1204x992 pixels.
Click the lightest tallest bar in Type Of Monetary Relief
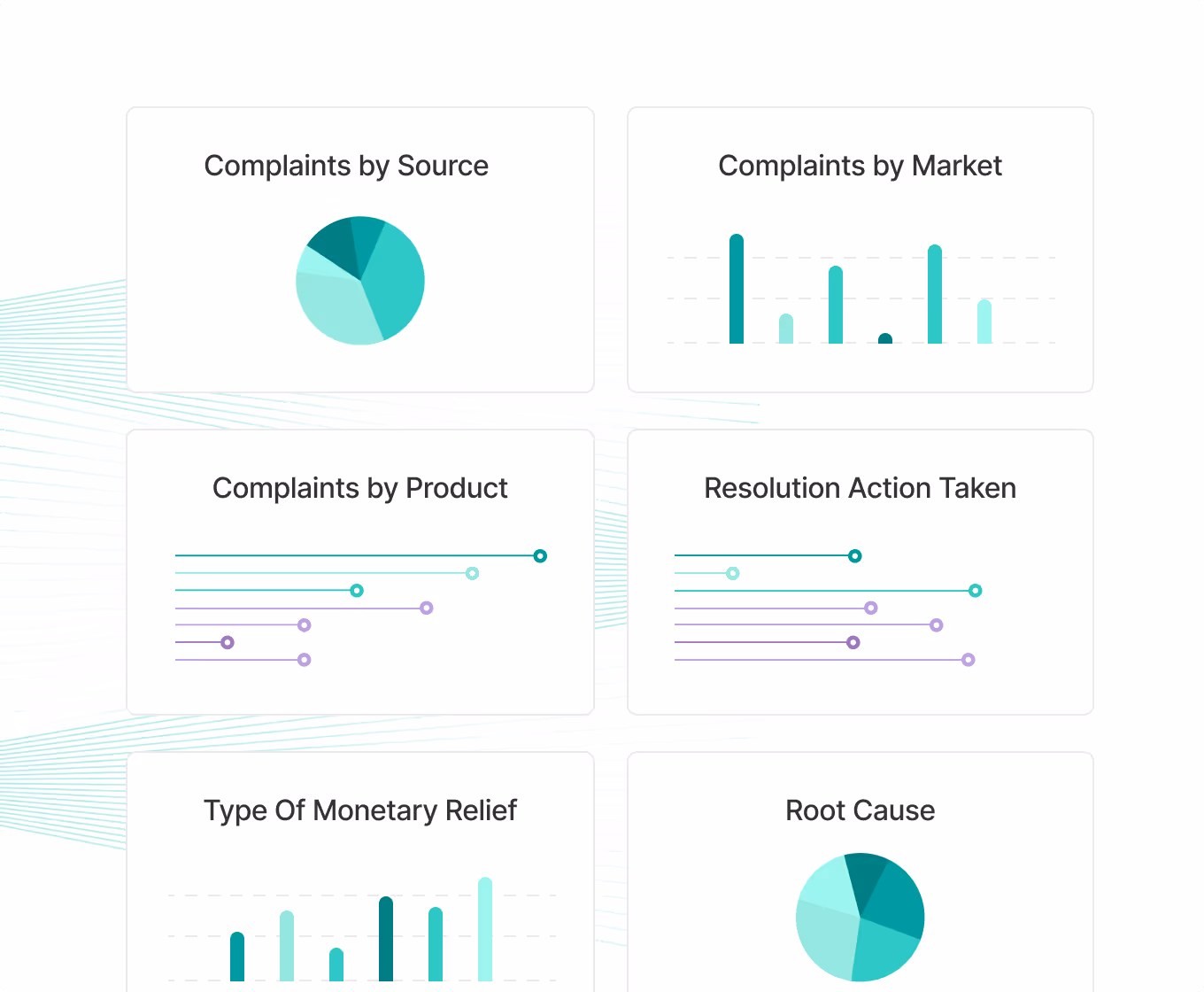(485, 929)
